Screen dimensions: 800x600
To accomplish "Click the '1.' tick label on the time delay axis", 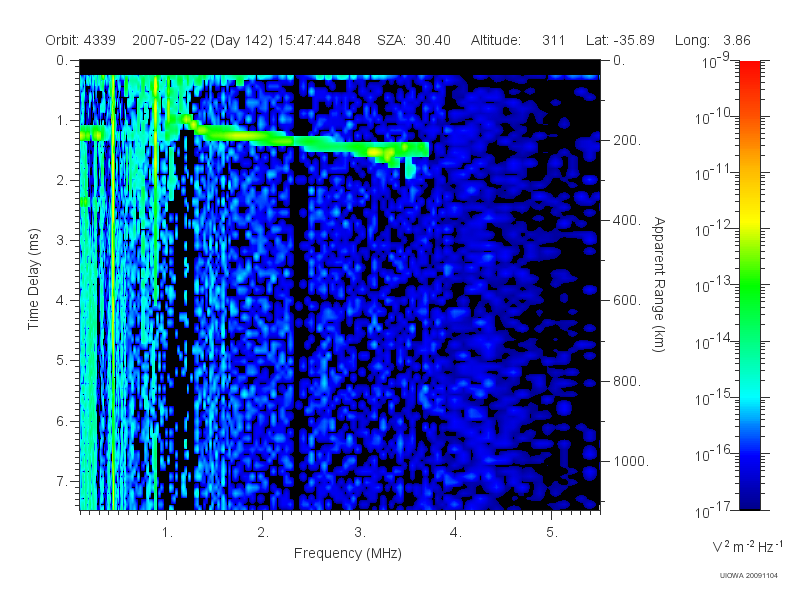I will (x=62, y=120).
